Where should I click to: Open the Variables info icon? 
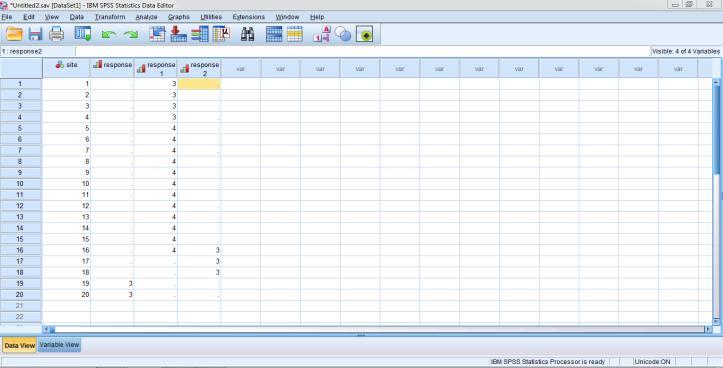click(200, 34)
